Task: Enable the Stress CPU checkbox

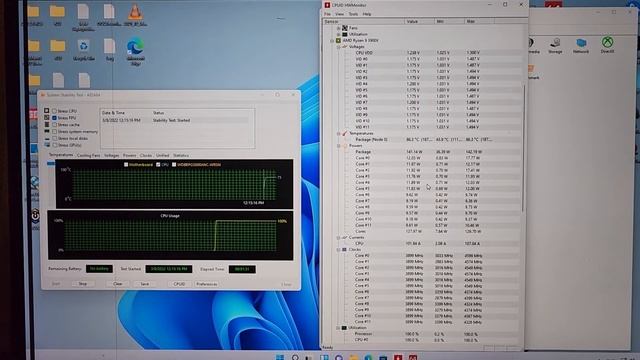Action: pos(54,111)
